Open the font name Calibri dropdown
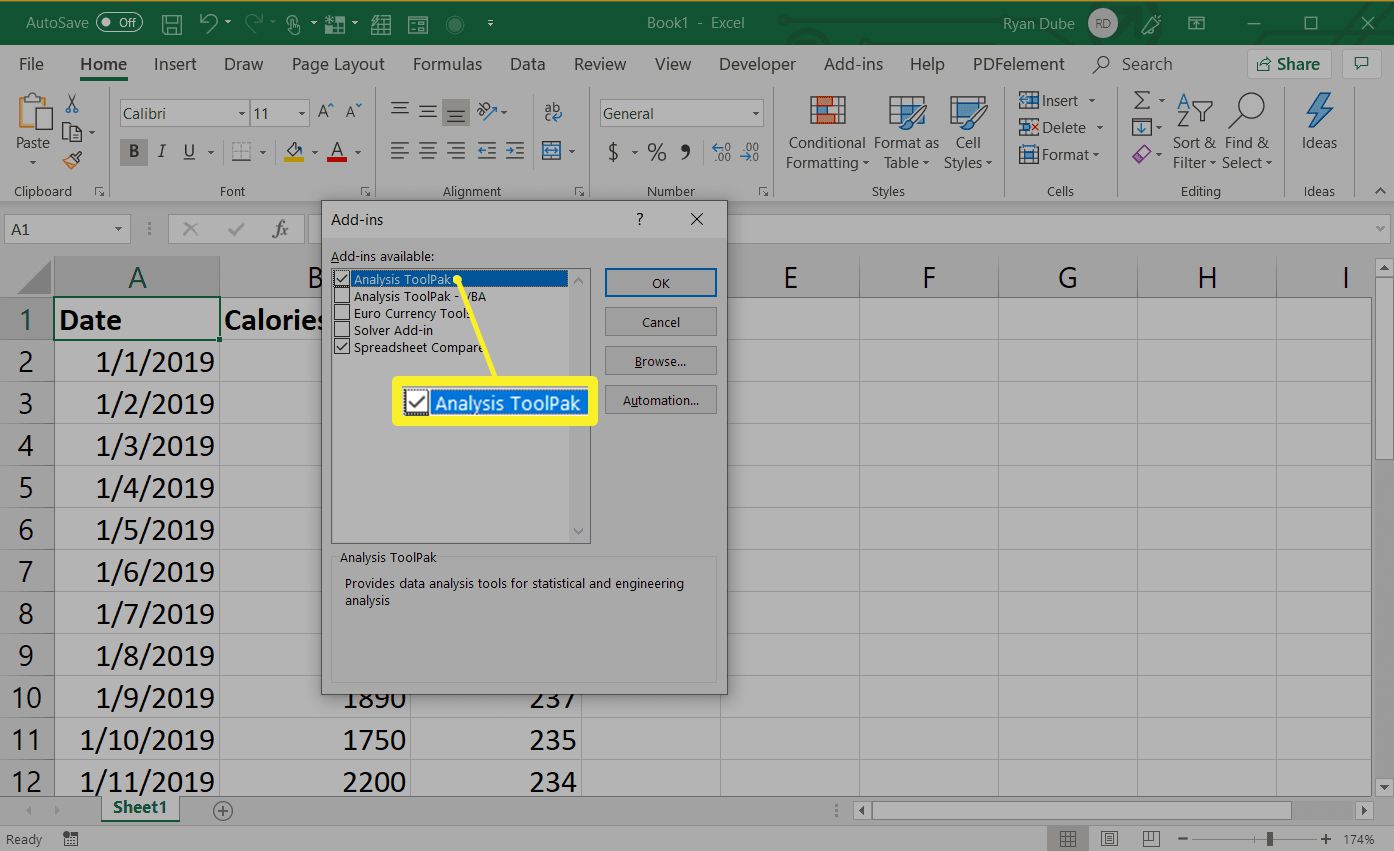 242,114
